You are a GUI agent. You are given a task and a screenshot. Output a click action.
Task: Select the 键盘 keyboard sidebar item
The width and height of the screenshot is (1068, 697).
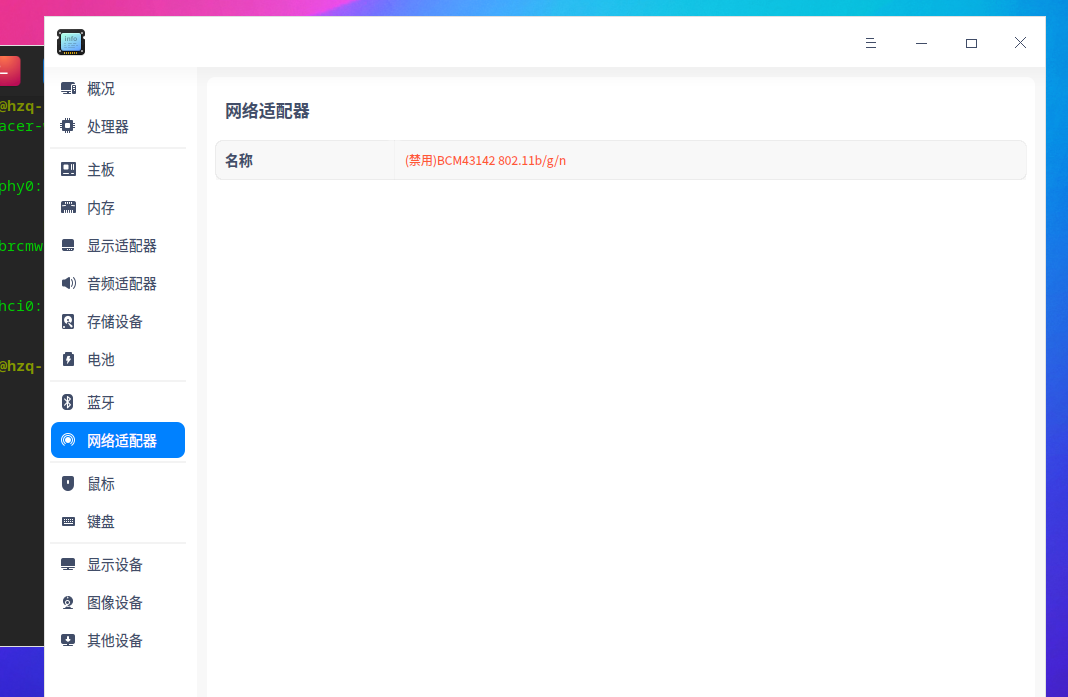[100, 521]
